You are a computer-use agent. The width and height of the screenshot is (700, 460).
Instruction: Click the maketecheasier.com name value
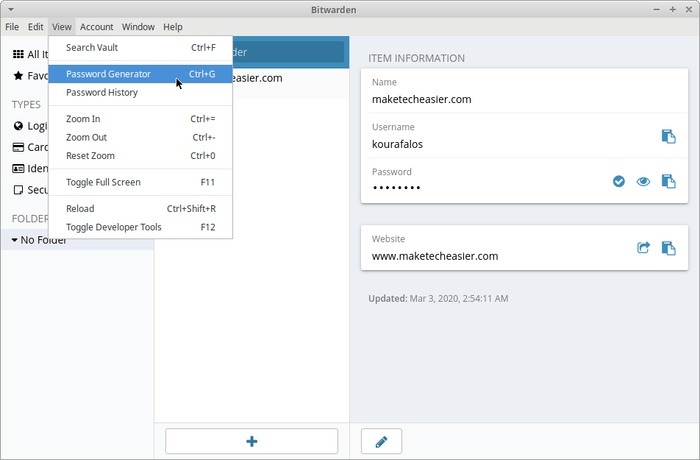(421, 99)
